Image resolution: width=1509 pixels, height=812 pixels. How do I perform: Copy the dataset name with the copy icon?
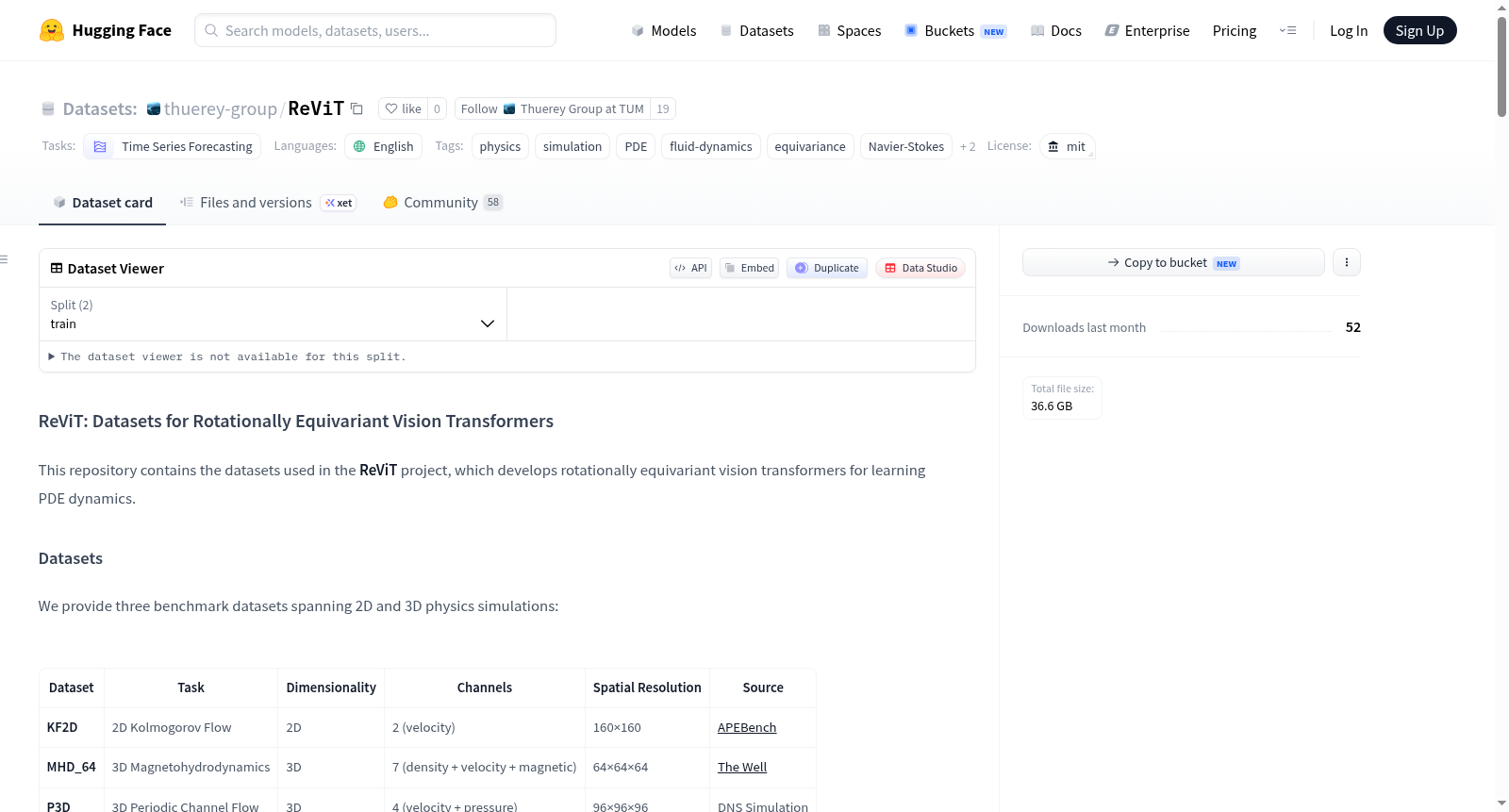[x=357, y=108]
